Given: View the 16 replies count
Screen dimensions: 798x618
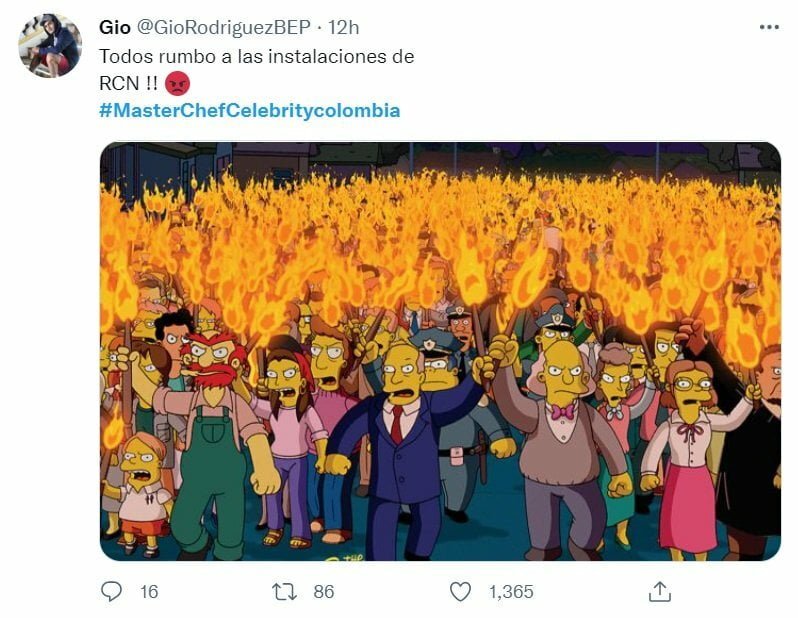Looking at the screenshot, I should [x=149, y=592].
